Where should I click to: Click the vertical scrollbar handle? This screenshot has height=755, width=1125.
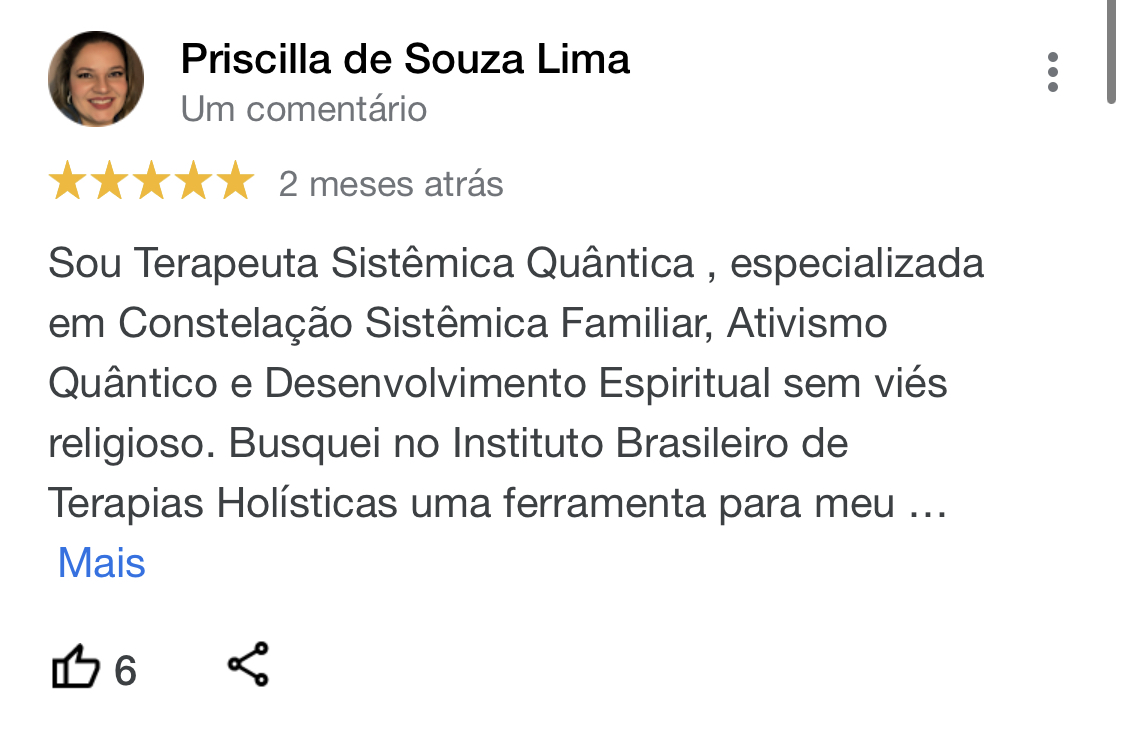[1111, 50]
